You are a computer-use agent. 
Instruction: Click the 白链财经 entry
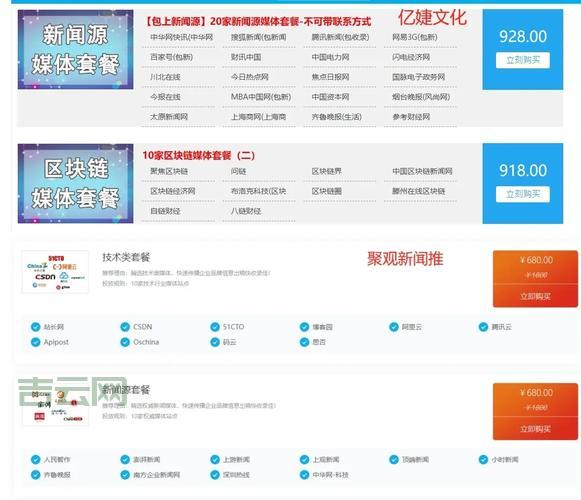click(x=165, y=212)
